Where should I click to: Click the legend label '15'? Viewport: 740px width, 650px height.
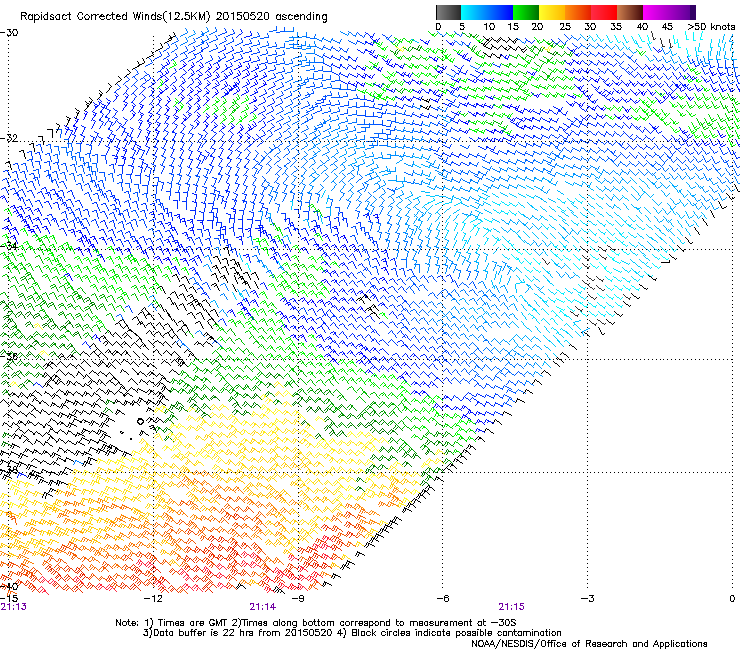pyautogui.click(x=513, y=26)
